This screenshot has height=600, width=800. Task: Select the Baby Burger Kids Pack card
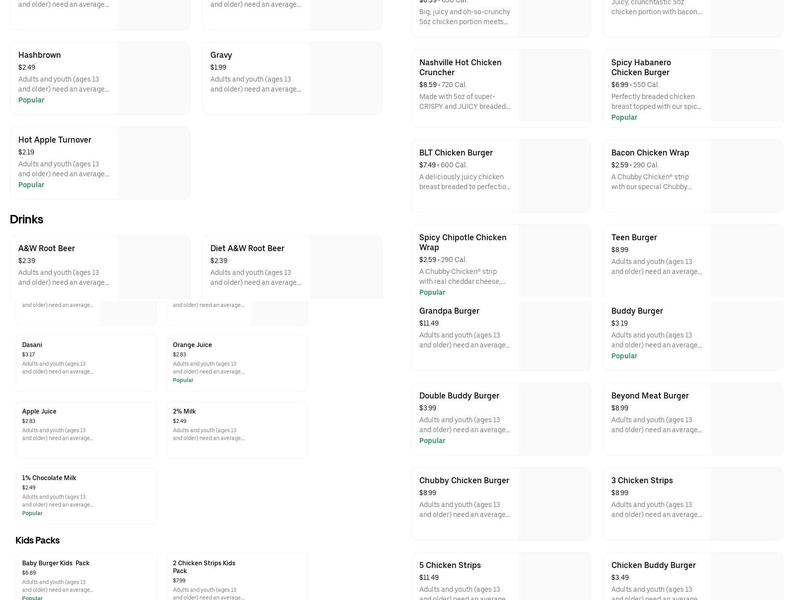click(86, 577)
